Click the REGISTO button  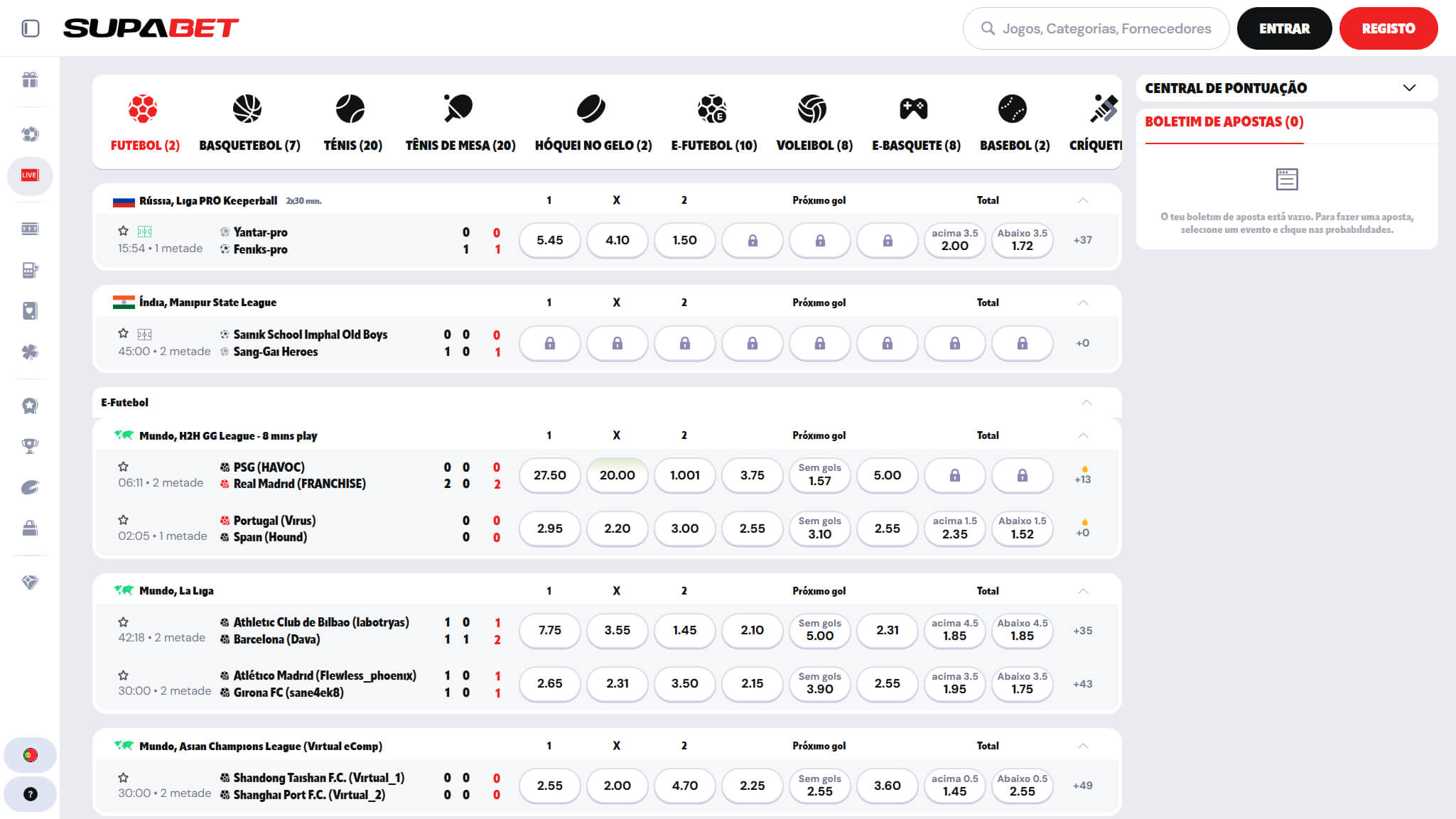coord(1388,28)
